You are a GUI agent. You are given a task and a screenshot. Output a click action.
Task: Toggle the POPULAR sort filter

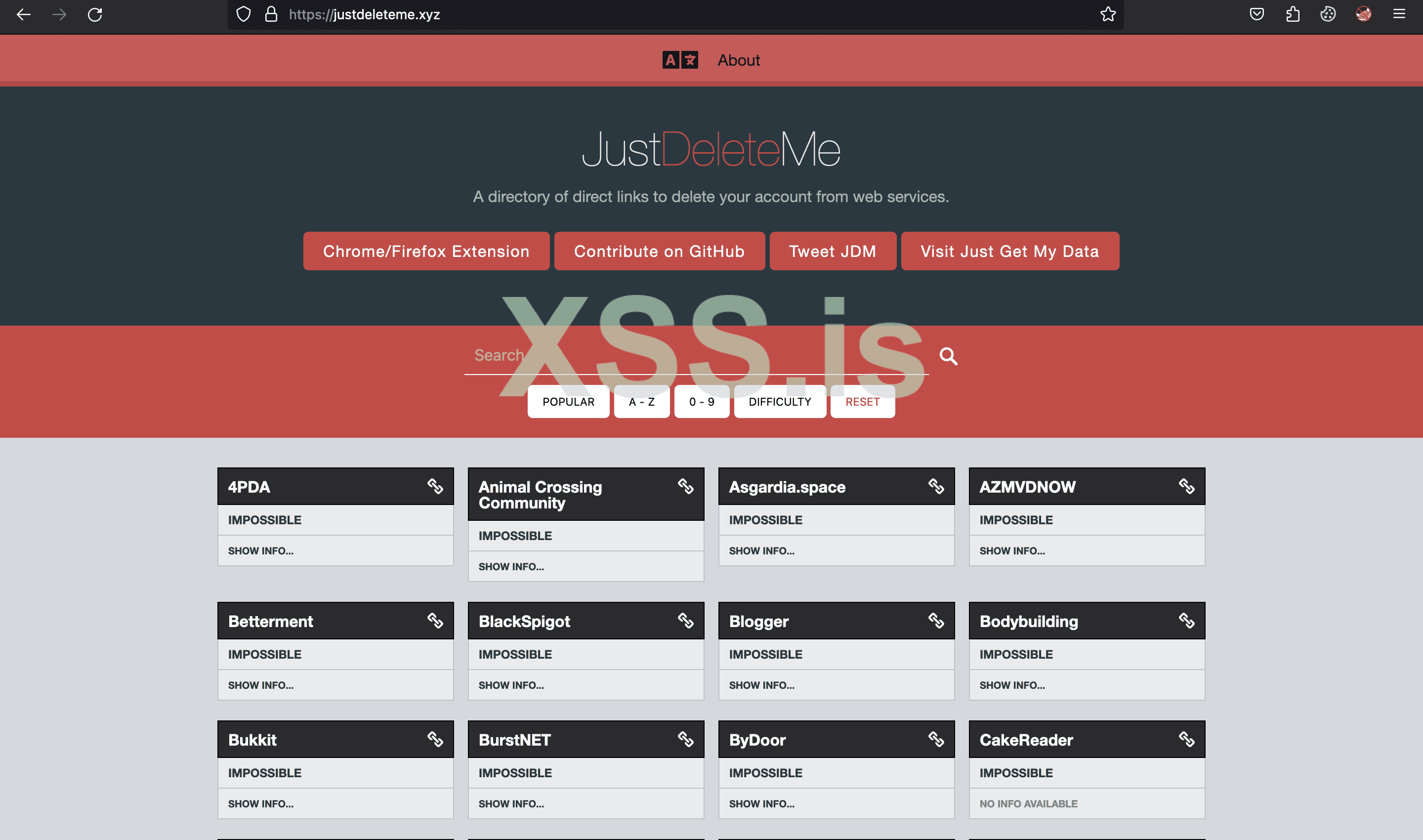click(568, 401)
